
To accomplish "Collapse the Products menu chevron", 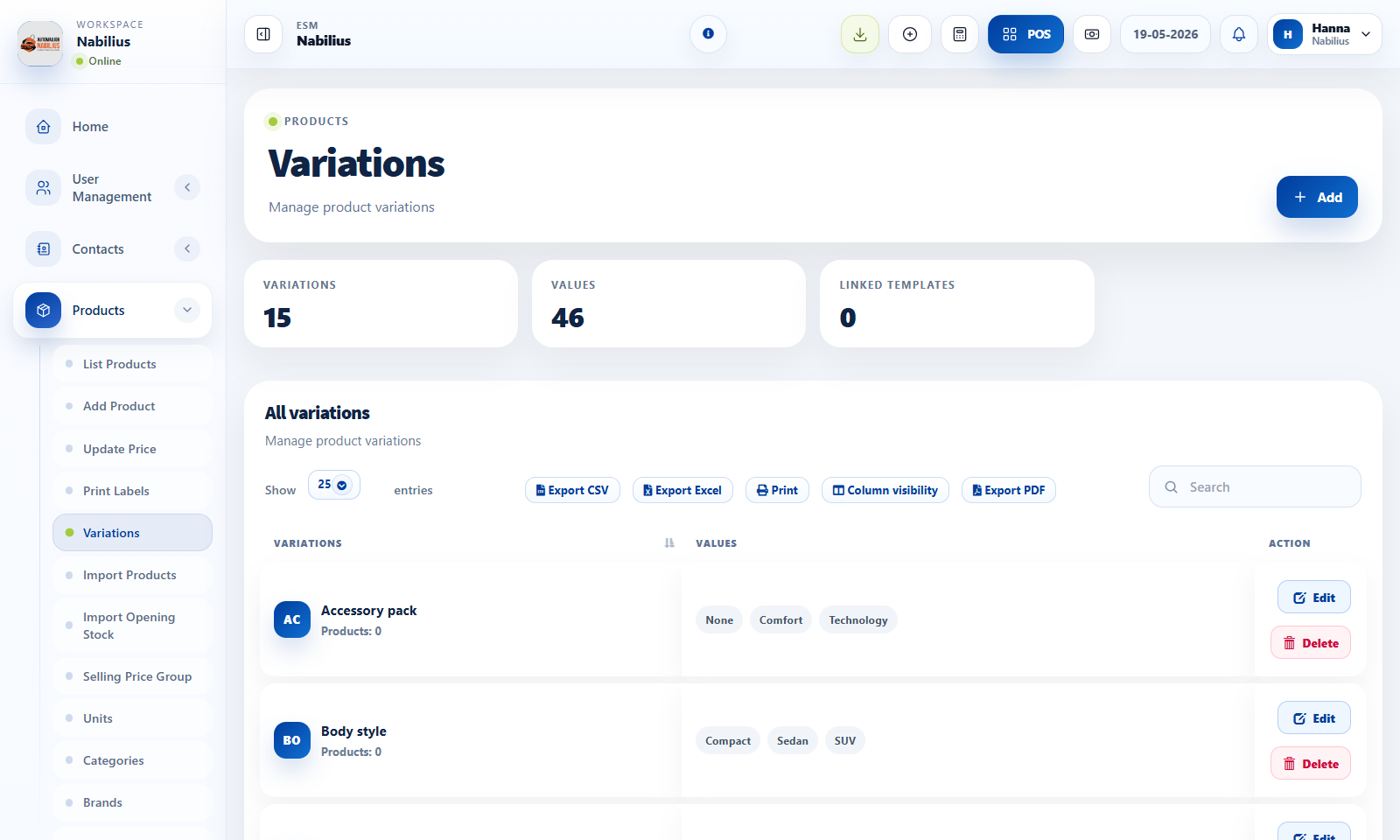I will point(187,311).
